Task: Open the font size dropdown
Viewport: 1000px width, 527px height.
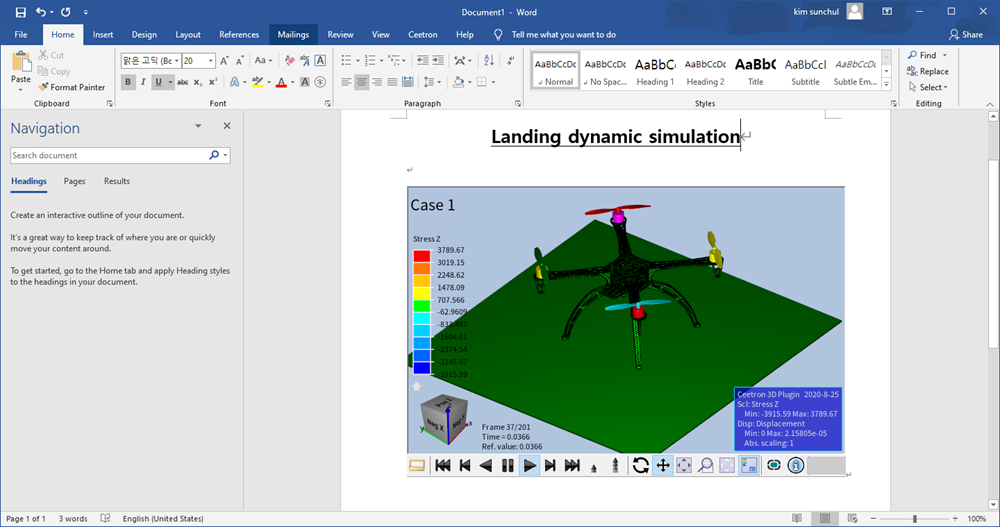Action: 213,61
